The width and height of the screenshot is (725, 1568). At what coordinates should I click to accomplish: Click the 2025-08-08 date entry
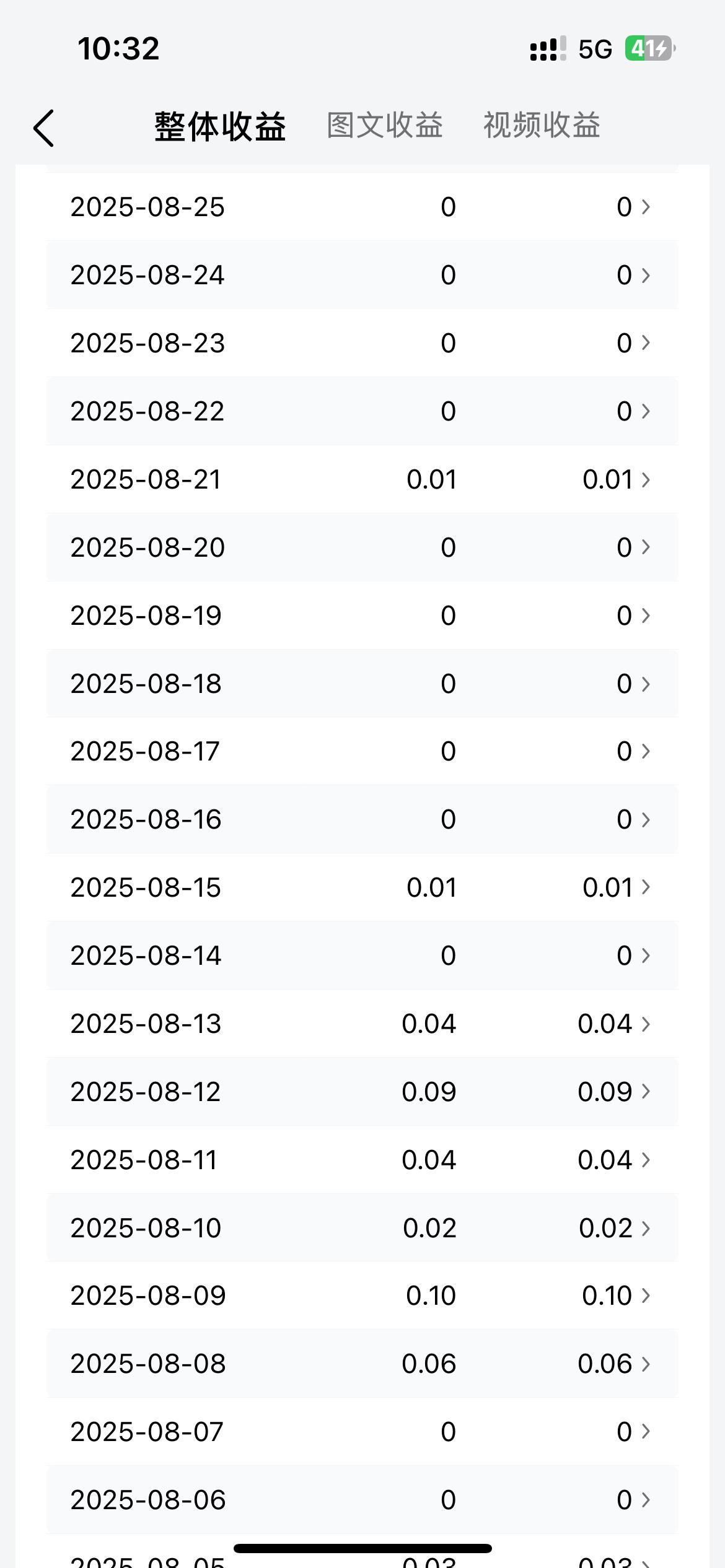(x=148, y=1364)
